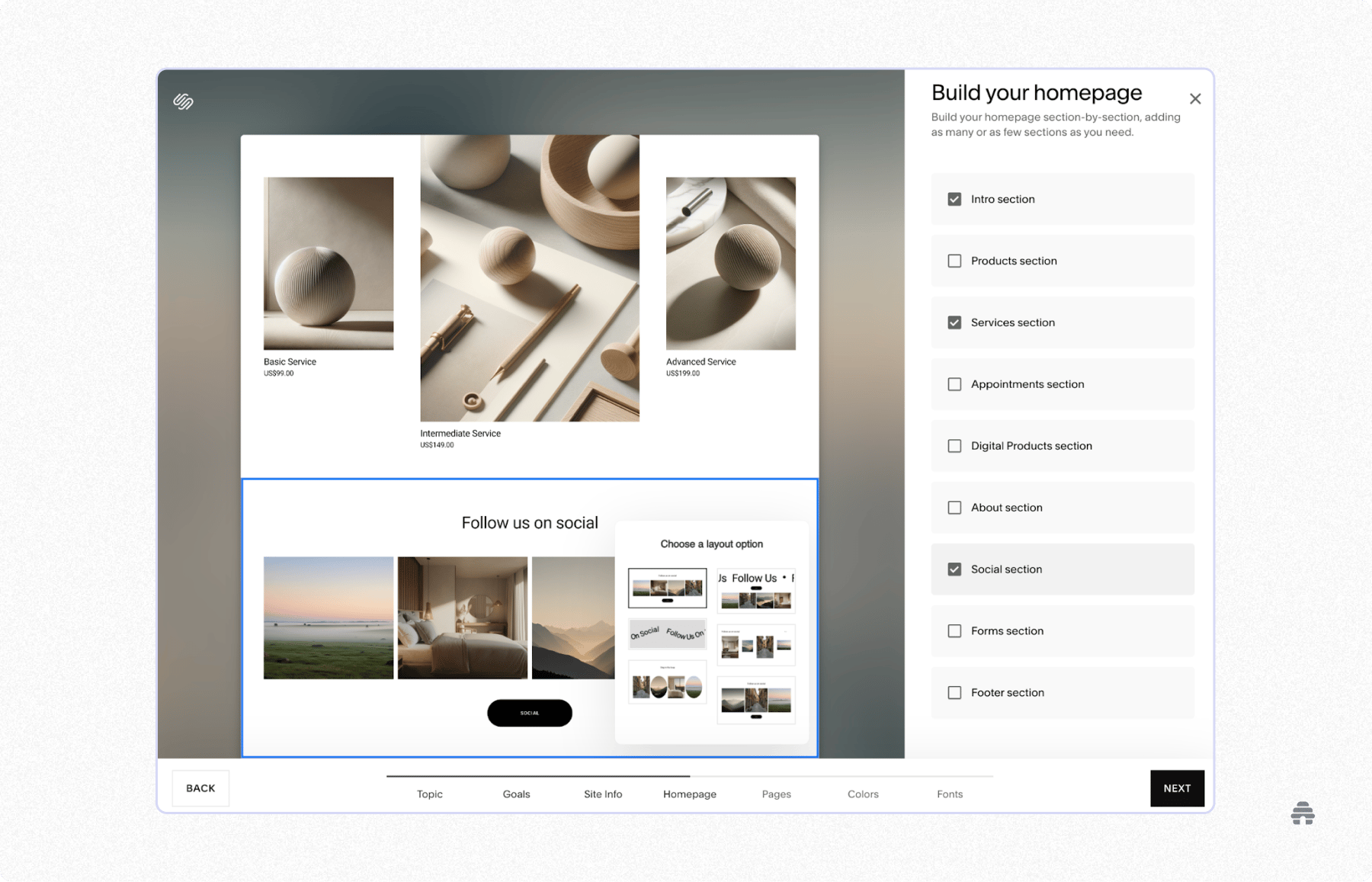Choose the layout with oval-shaped images

click(x=668, y=682)
